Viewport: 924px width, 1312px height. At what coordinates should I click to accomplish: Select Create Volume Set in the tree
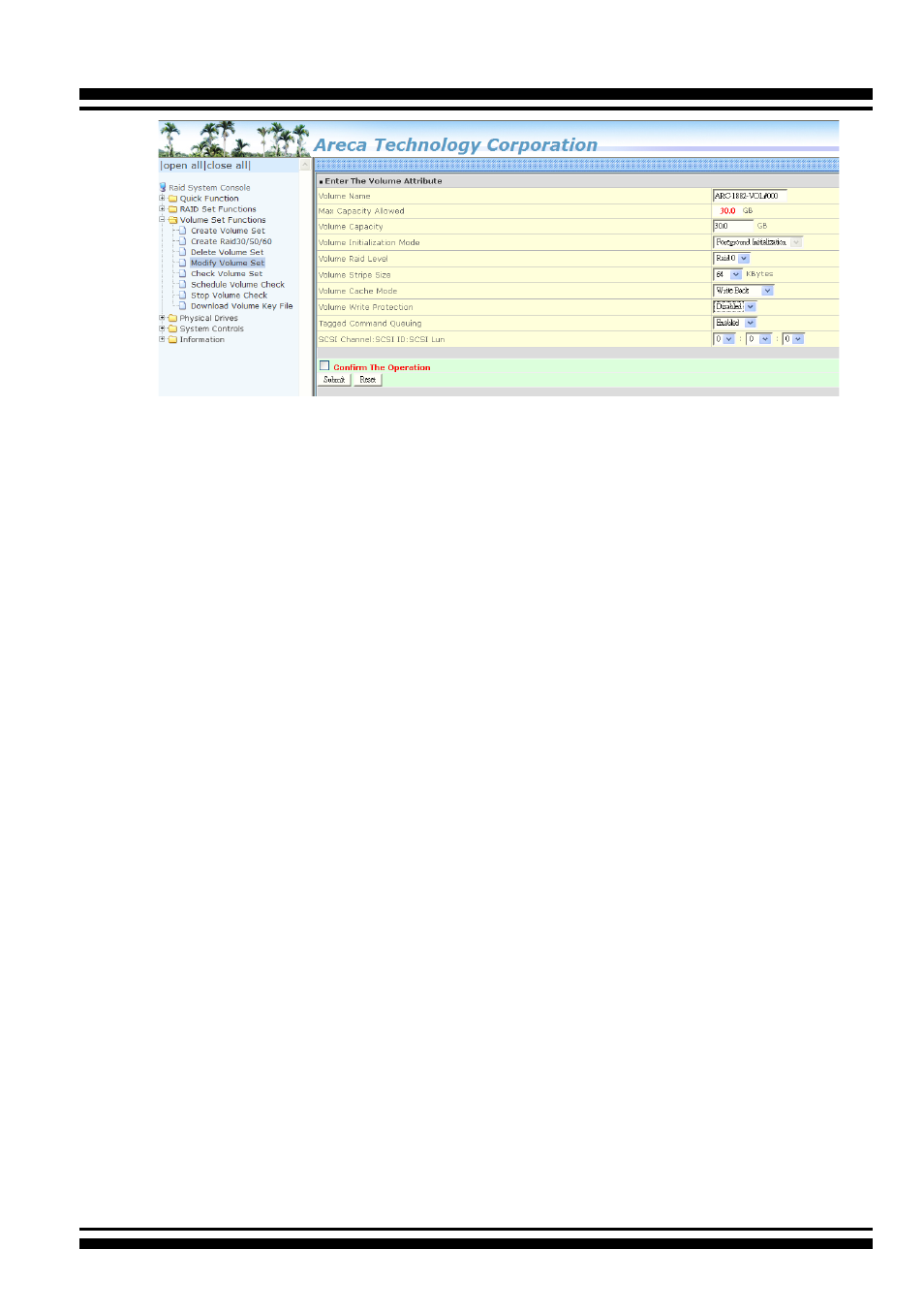(228, 231)
